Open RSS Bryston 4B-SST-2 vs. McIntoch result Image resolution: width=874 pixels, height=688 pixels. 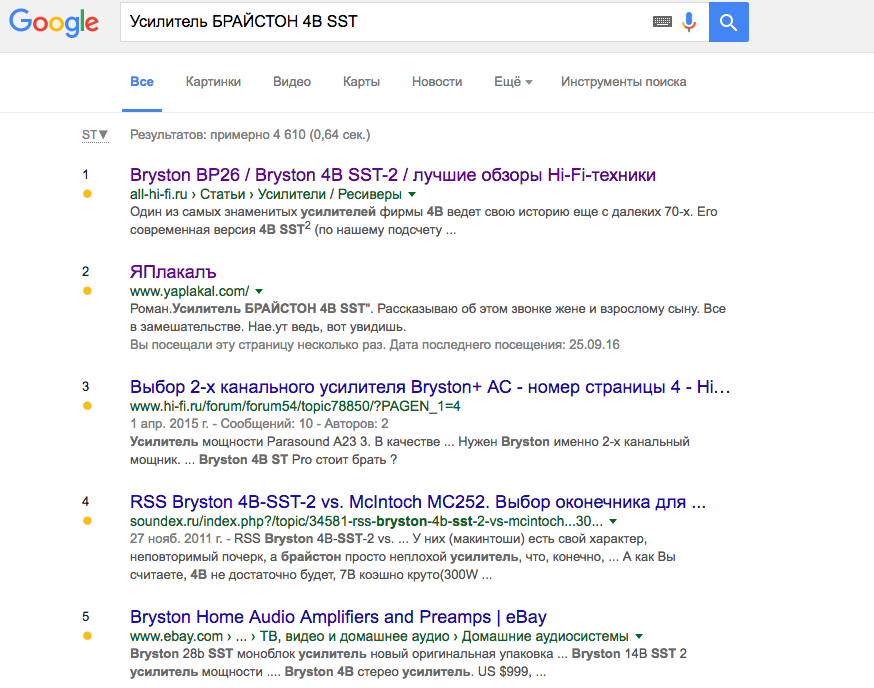click(418, 502)
